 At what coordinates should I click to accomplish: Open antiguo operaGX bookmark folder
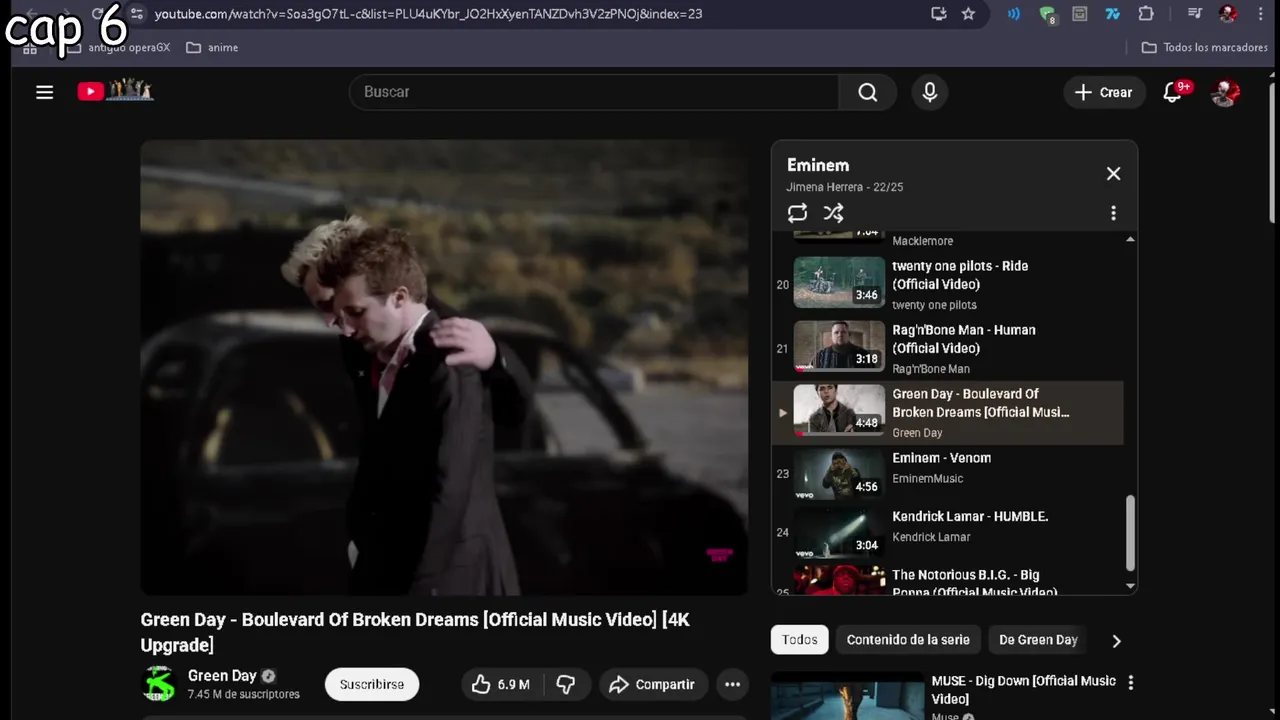120,47
